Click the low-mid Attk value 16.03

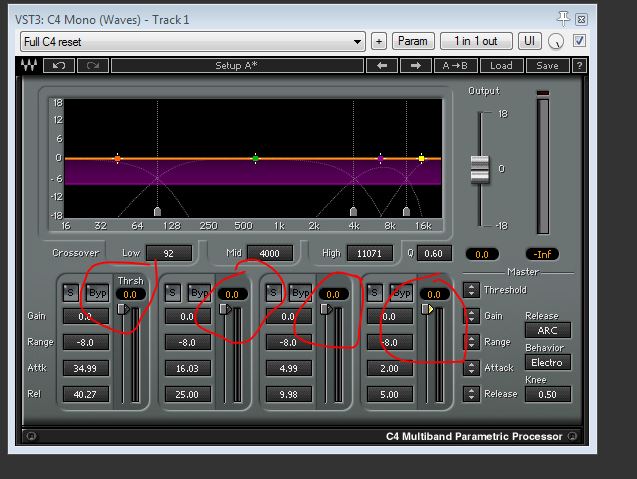click(188, 368)
